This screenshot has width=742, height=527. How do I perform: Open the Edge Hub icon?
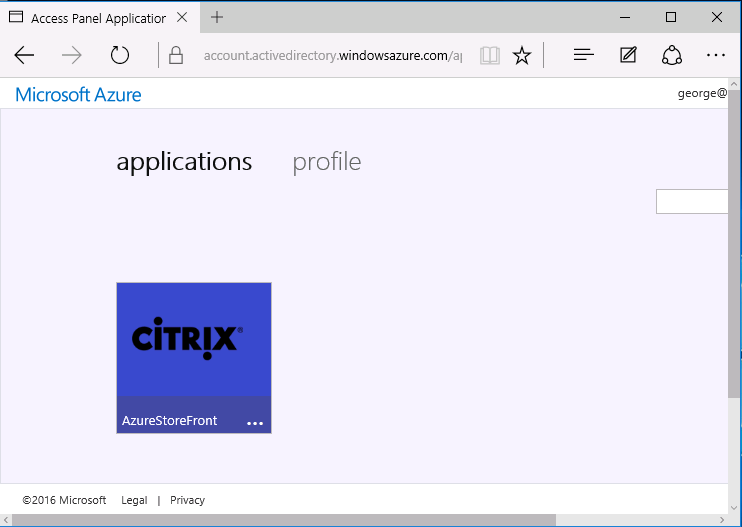coord(583,55)
